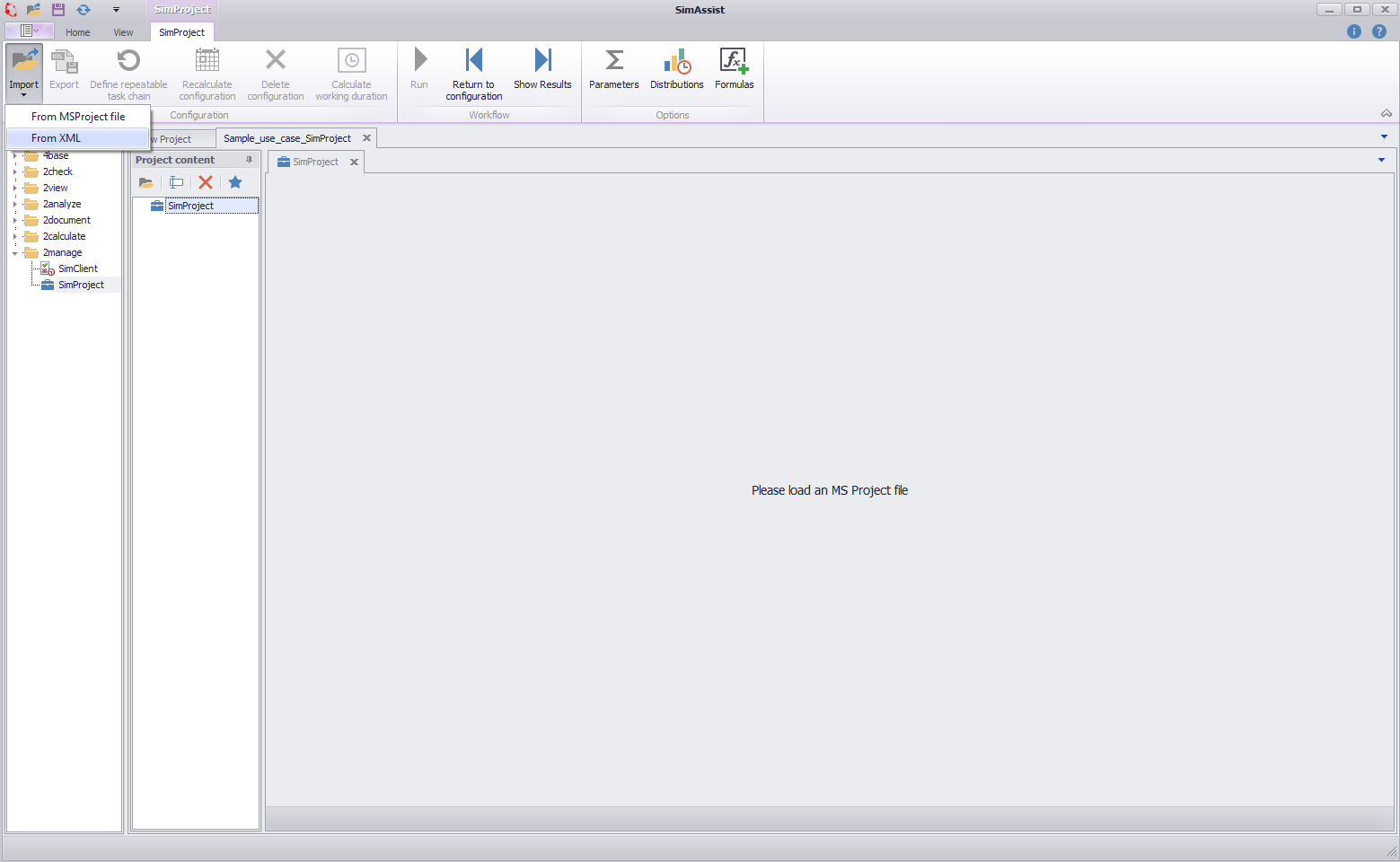Open the SimProject tab dropdown arrow
1400x862 pixels.
pyautogui.click(x=1380, y=161)
